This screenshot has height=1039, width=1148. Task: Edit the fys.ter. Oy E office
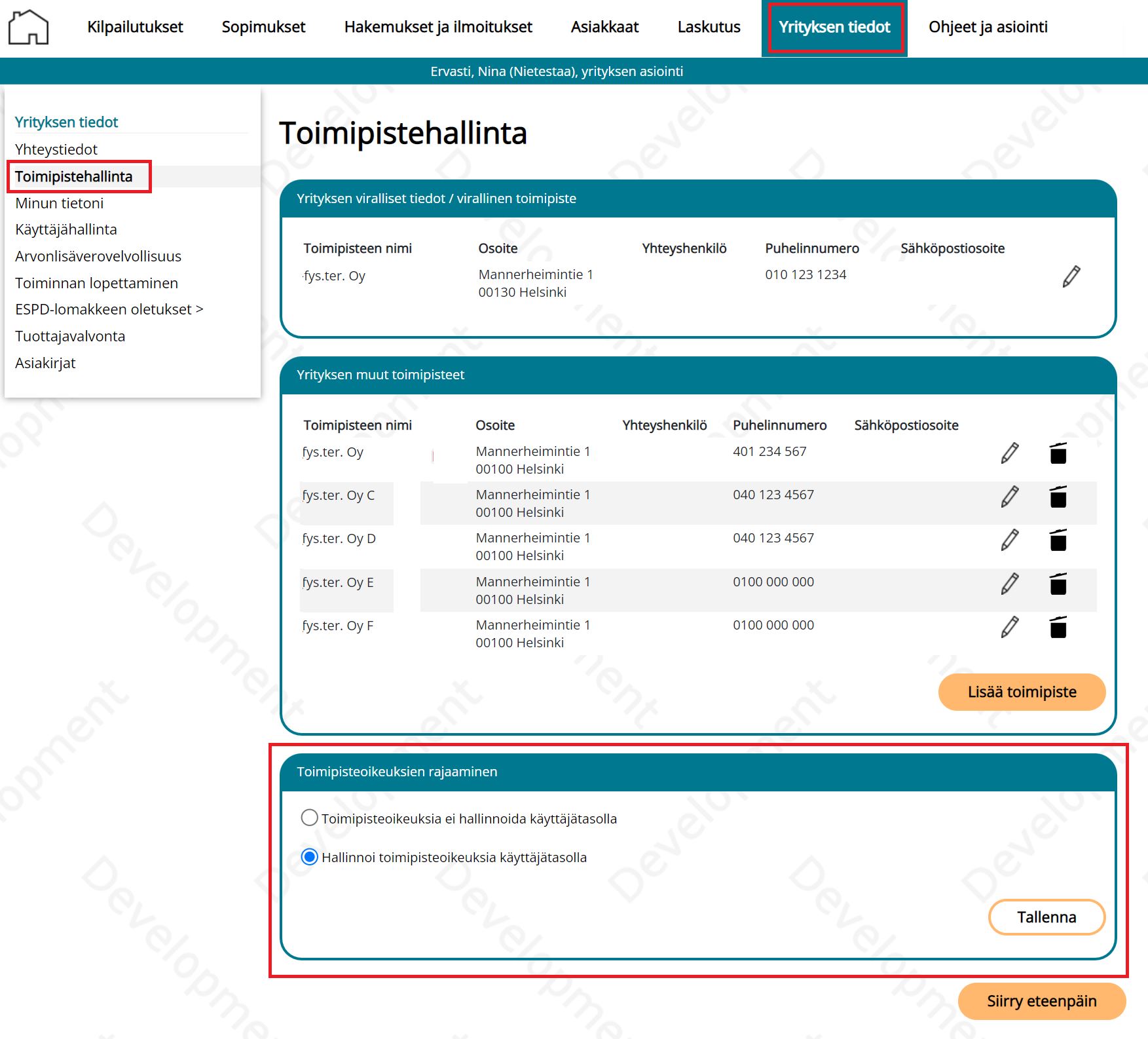click(1010, 584)
